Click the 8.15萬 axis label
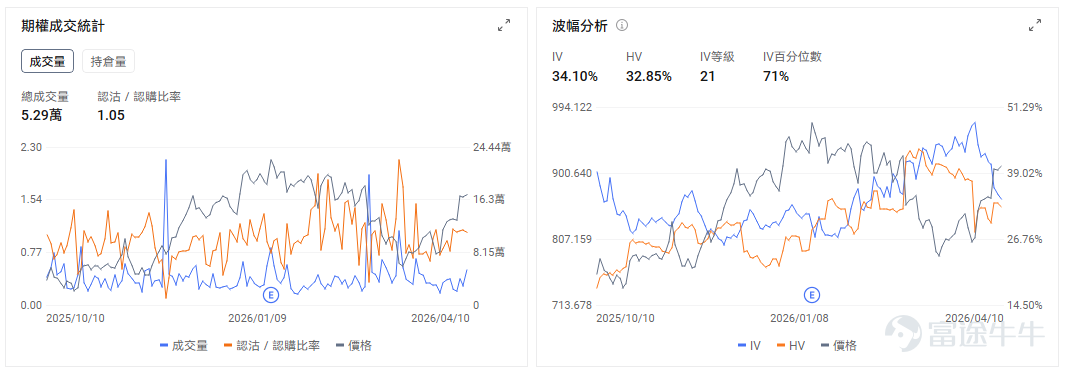The image size is (1065, 370). tap(489, 253)
